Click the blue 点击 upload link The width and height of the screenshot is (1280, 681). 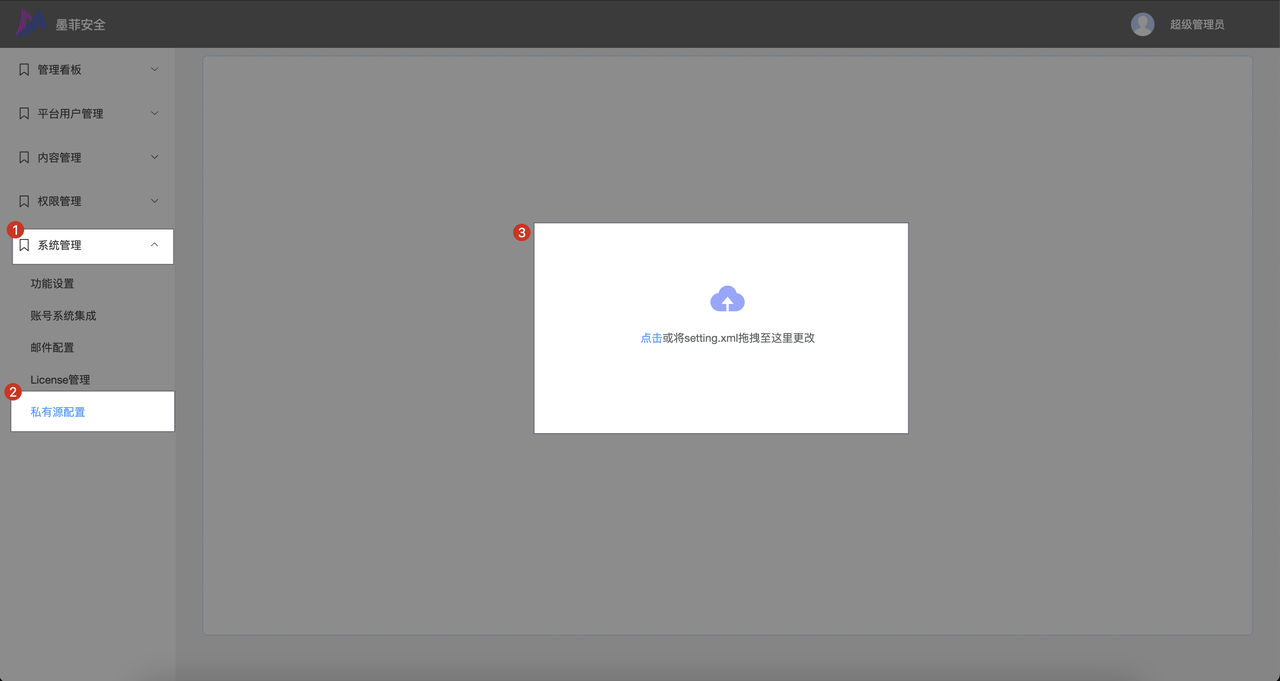pyautogui.click(x=651, y=339)
